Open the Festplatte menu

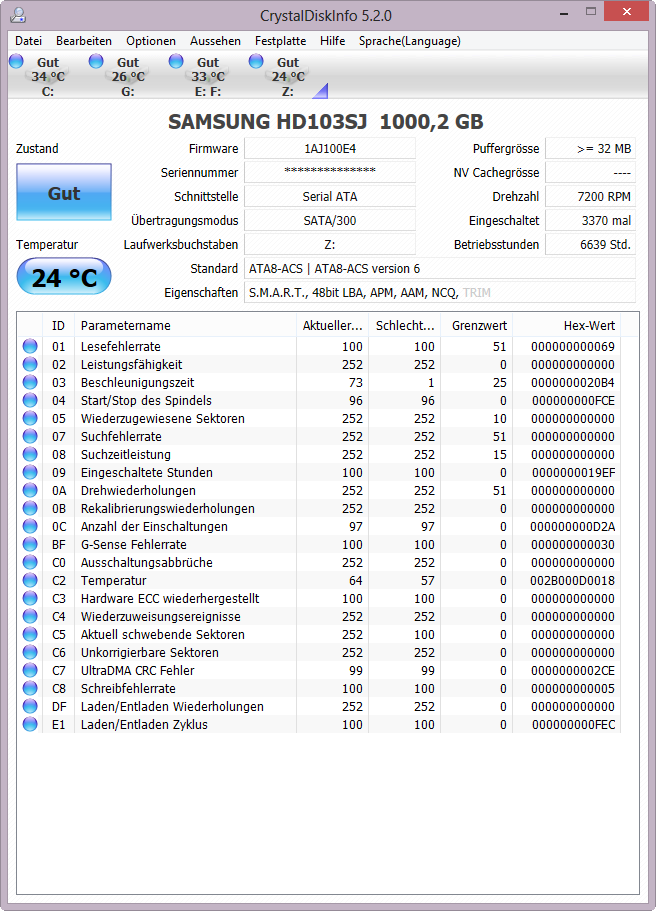(281, 41)
